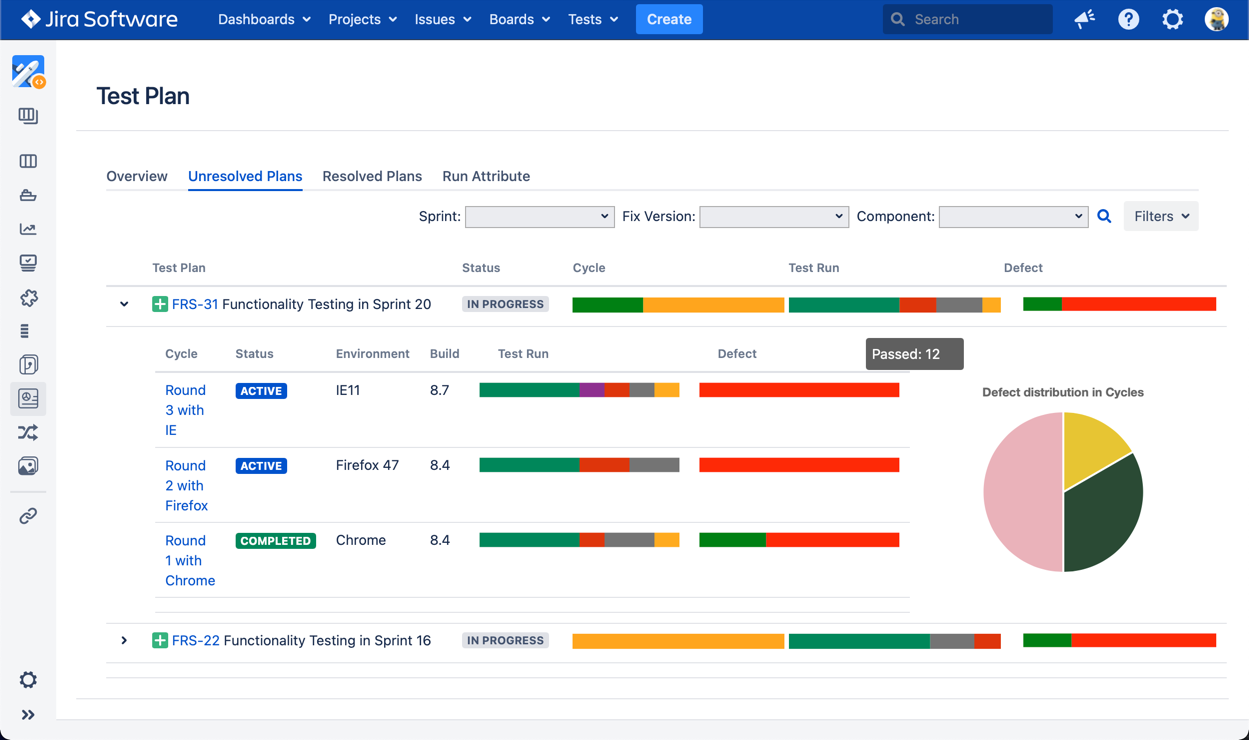Image resolution: width=1249 pixels, height=740 pixels.
Task: Click the puzzle piece Components icon
Action: (28, 298)
